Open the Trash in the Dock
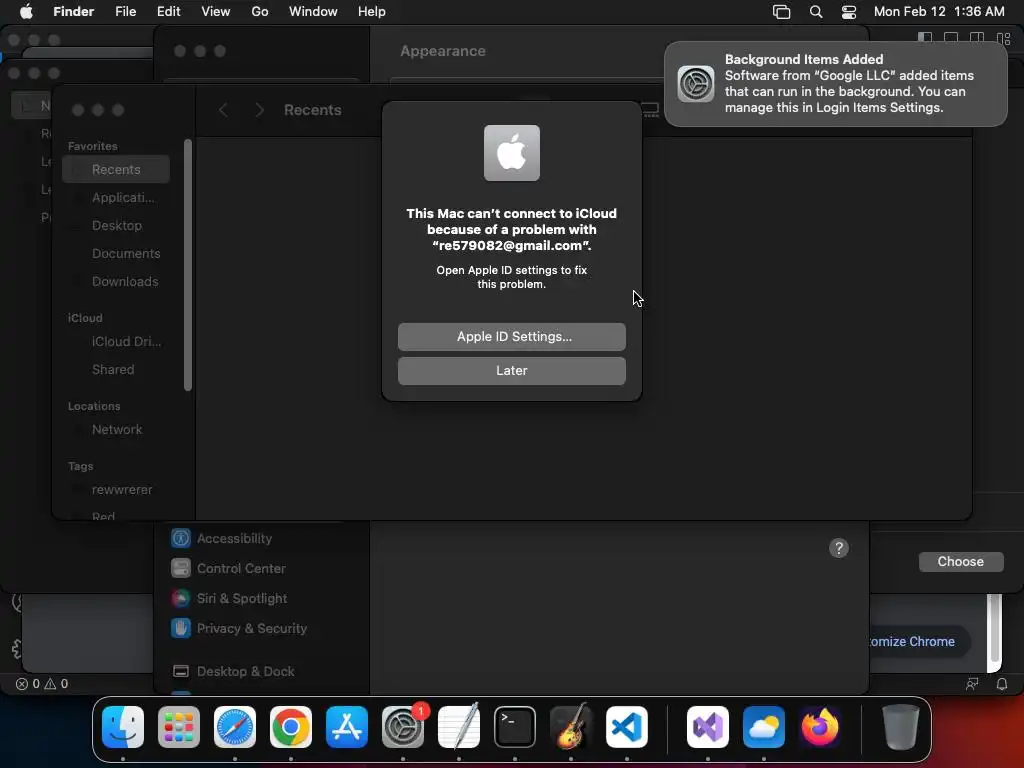The image size is (1024, 768). pyautogui.click(x=901, y=727)
